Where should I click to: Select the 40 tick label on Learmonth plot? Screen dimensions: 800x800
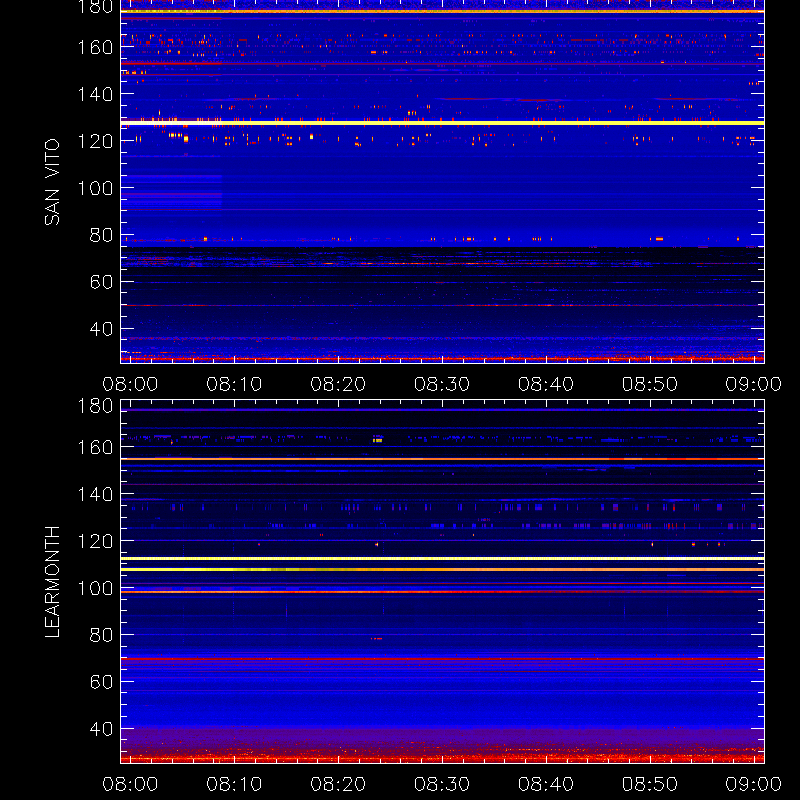coord(101,729)
